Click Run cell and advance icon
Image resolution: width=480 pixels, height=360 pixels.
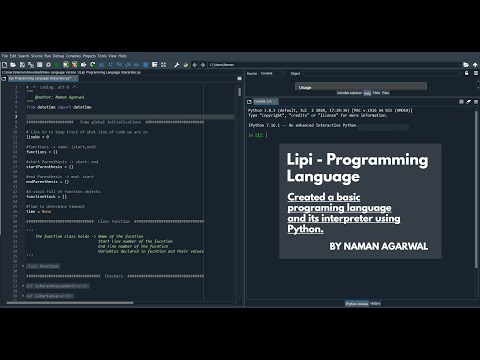click(75, 65)
